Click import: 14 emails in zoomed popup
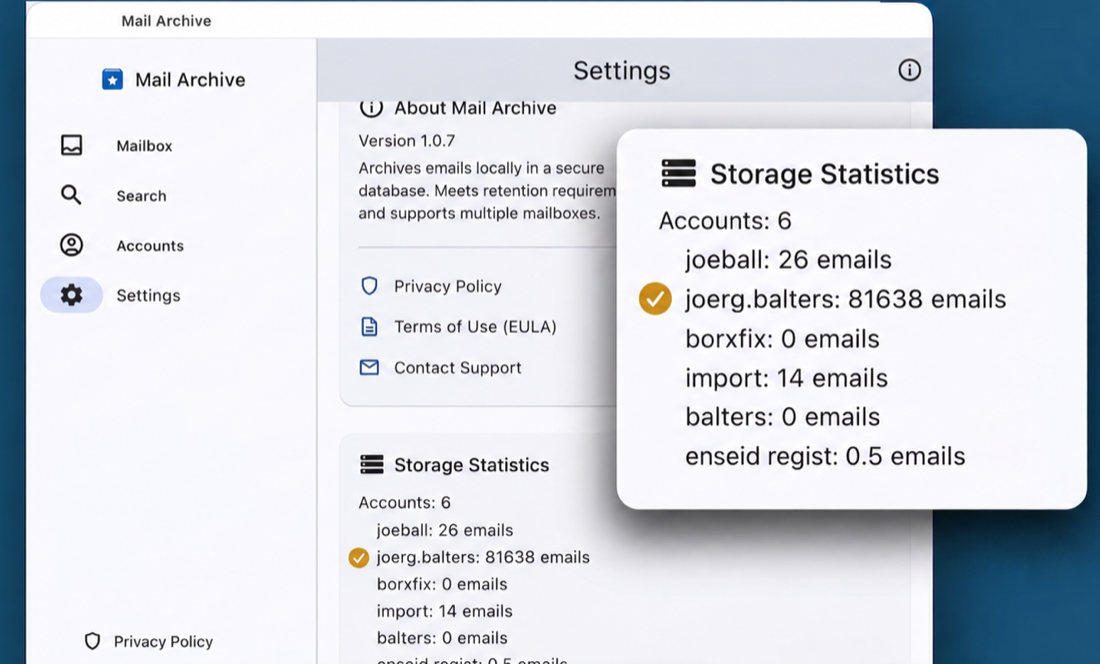The image size is (1100, 664). 786,379
